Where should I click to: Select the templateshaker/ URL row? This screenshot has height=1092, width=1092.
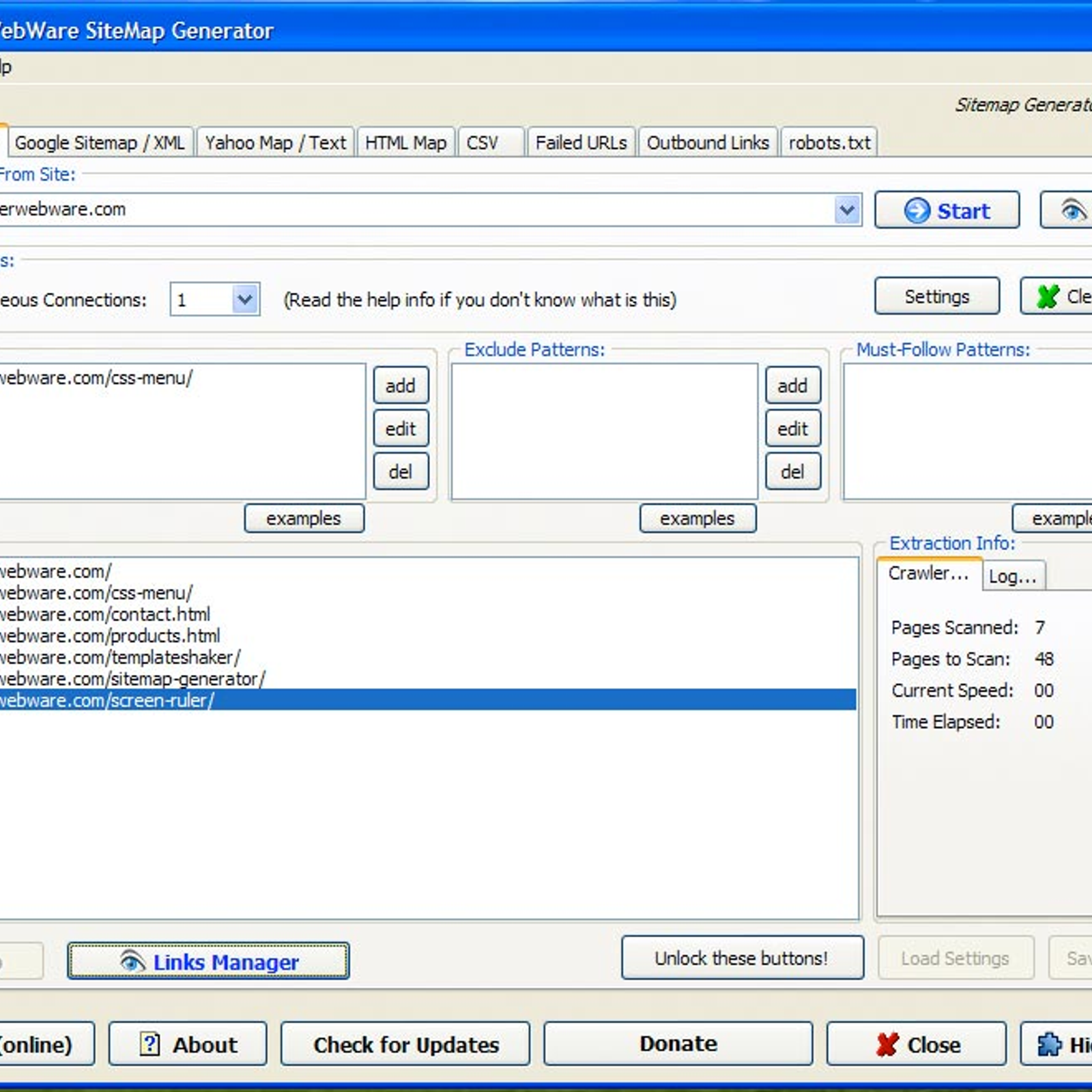click(428, 657)
